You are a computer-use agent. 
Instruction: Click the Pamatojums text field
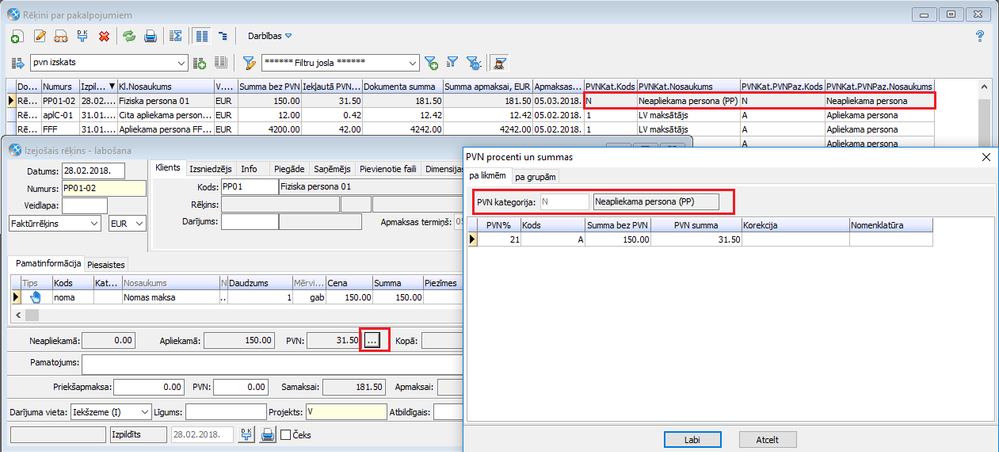(x=271, y=364)
